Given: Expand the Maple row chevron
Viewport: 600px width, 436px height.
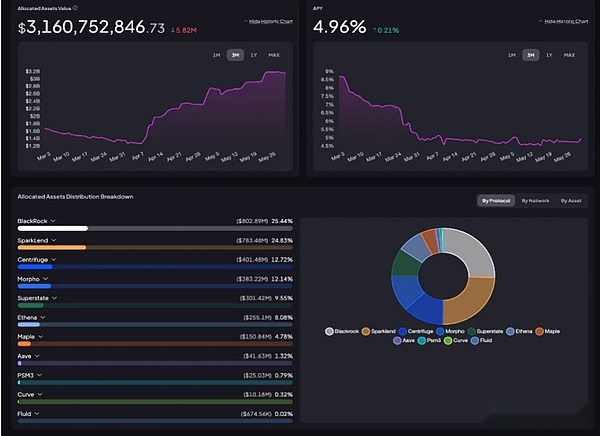Looking at the screenshot, I should (41, 337).
